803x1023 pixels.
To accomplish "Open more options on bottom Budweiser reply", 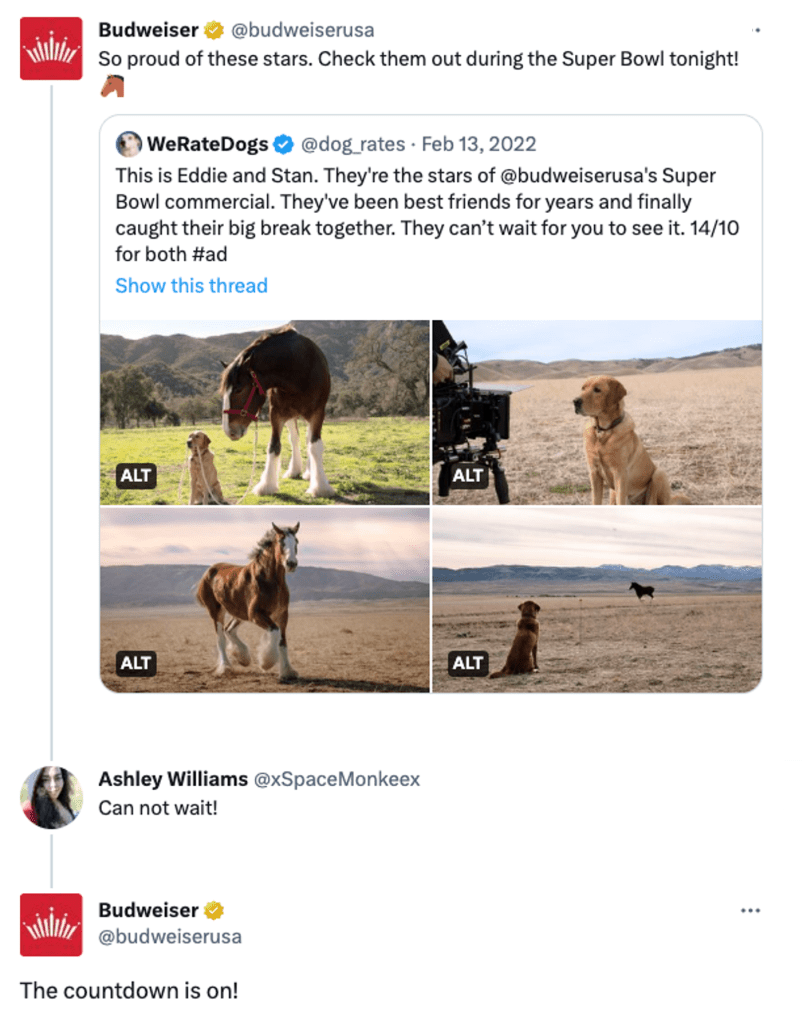I will (750, 911).
